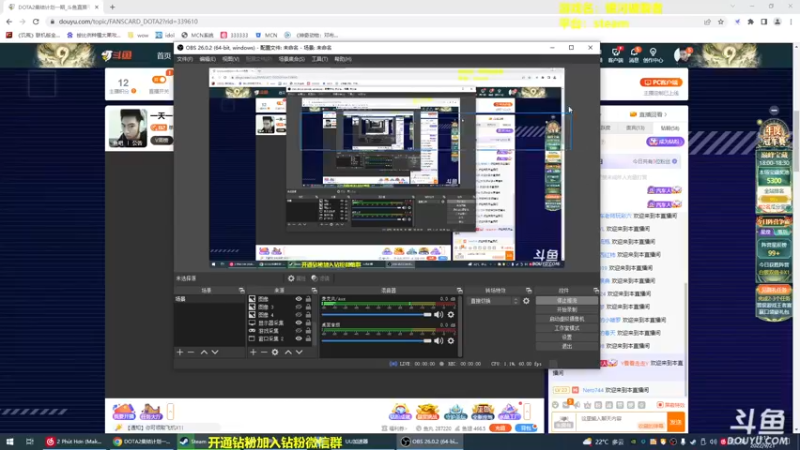800x450 pixels.
Task: Move source up arrow in sources panel
Action: (x=288, y=352)
